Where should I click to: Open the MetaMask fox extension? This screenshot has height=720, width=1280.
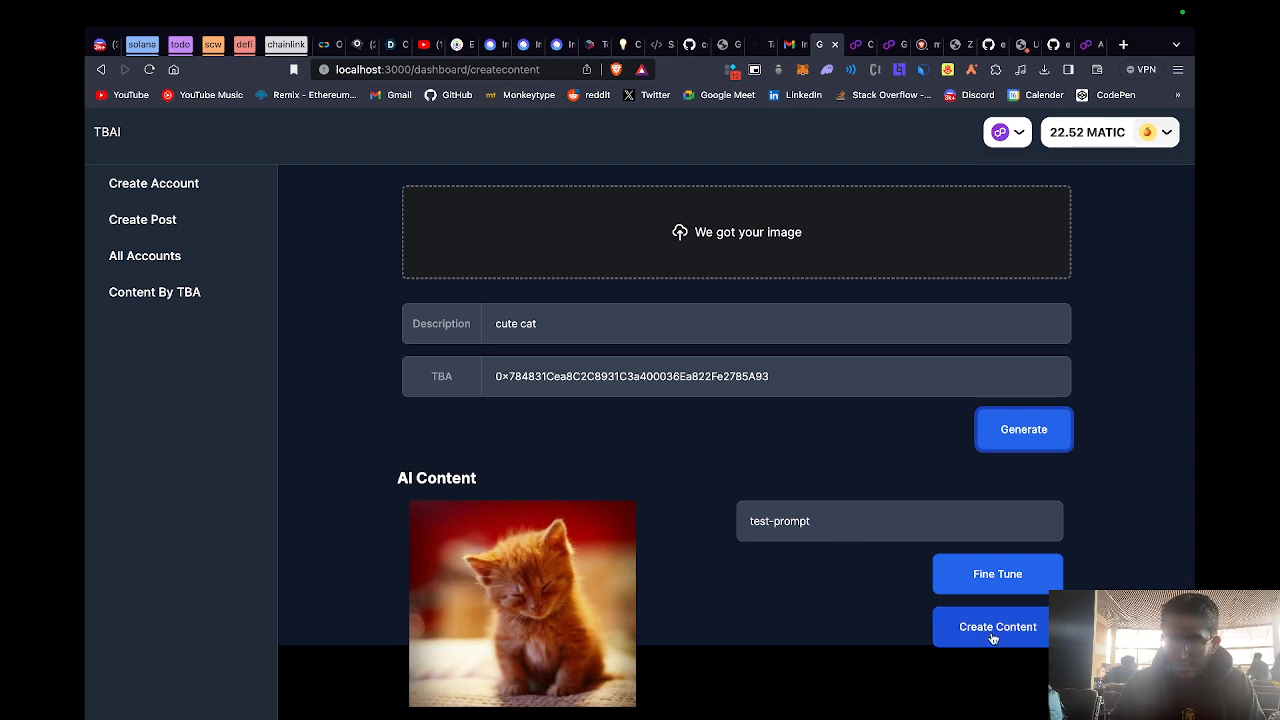pyautogui.click(x=802, y=69)
